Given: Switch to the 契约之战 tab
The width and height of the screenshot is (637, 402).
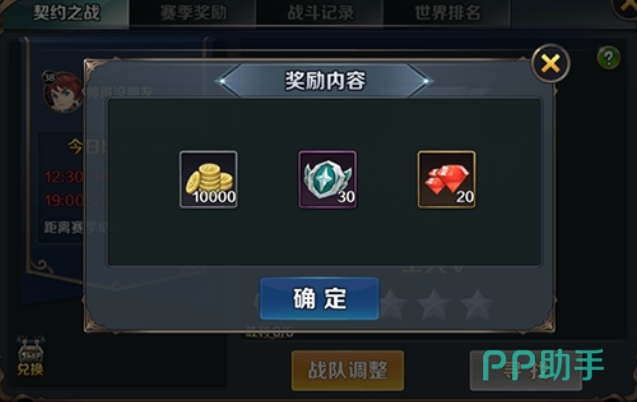Looking at the screenshot, I should tap(66, 13).
